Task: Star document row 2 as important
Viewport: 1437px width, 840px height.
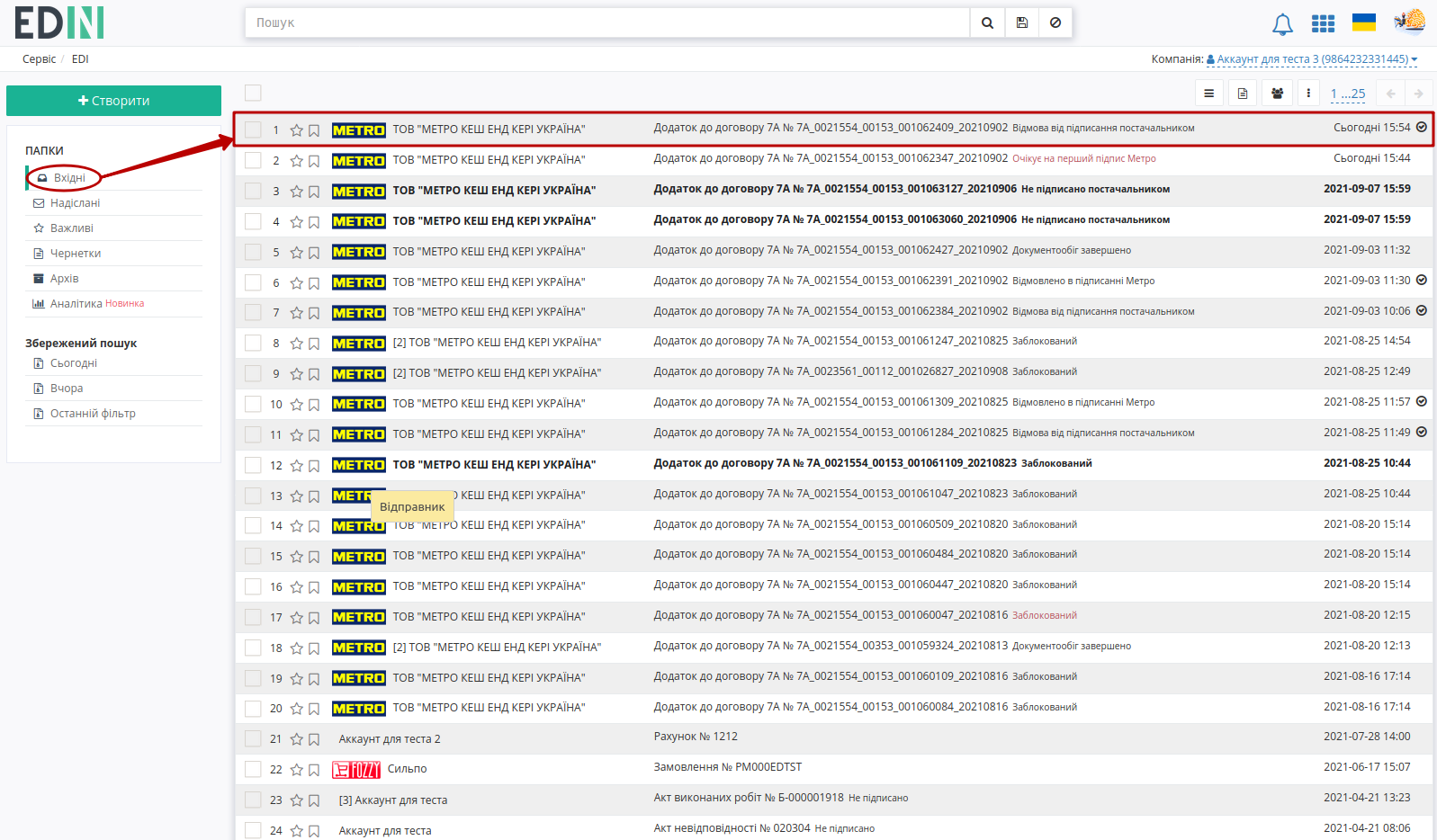Action: [296, 161]
